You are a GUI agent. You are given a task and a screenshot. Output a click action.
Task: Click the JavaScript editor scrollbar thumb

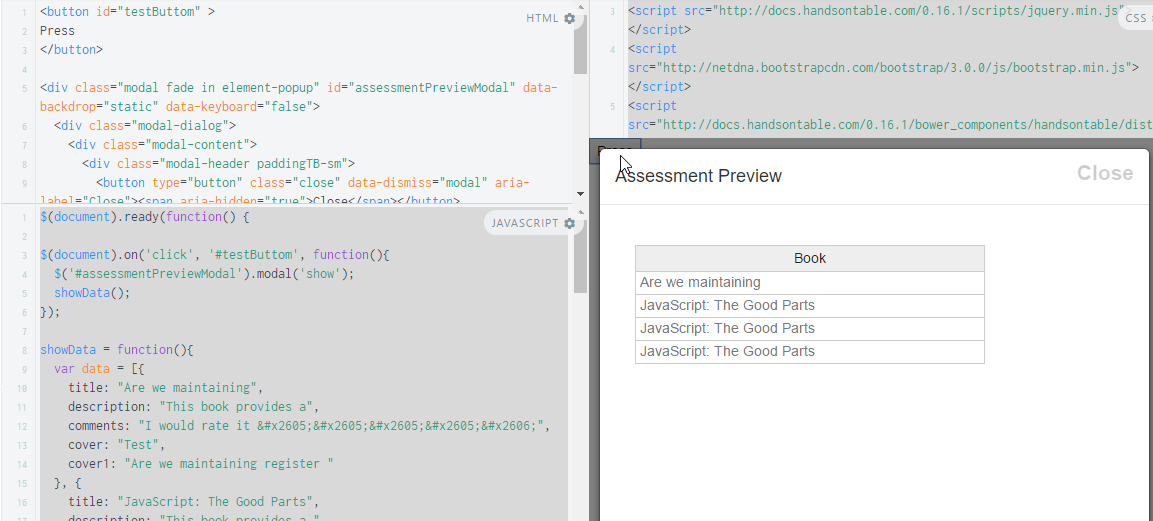click(x=581, y=256)
